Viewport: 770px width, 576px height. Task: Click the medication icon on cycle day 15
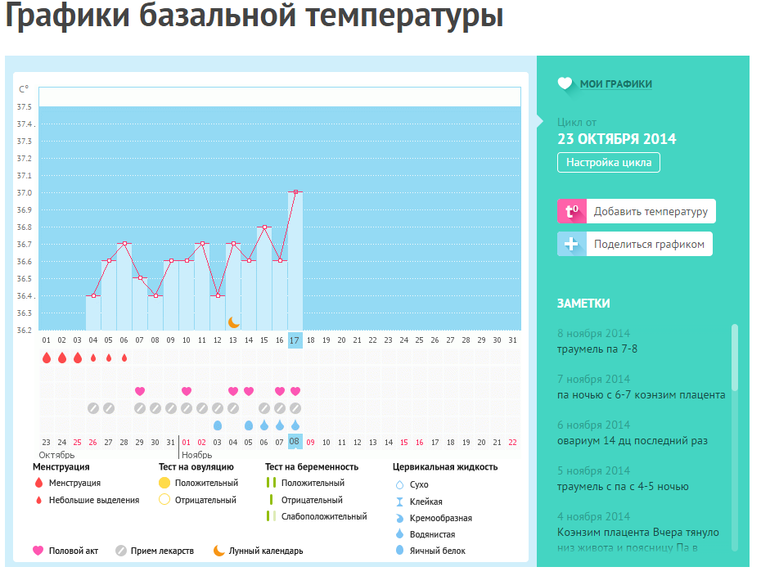pyautogui.click(x=264, y=408)
